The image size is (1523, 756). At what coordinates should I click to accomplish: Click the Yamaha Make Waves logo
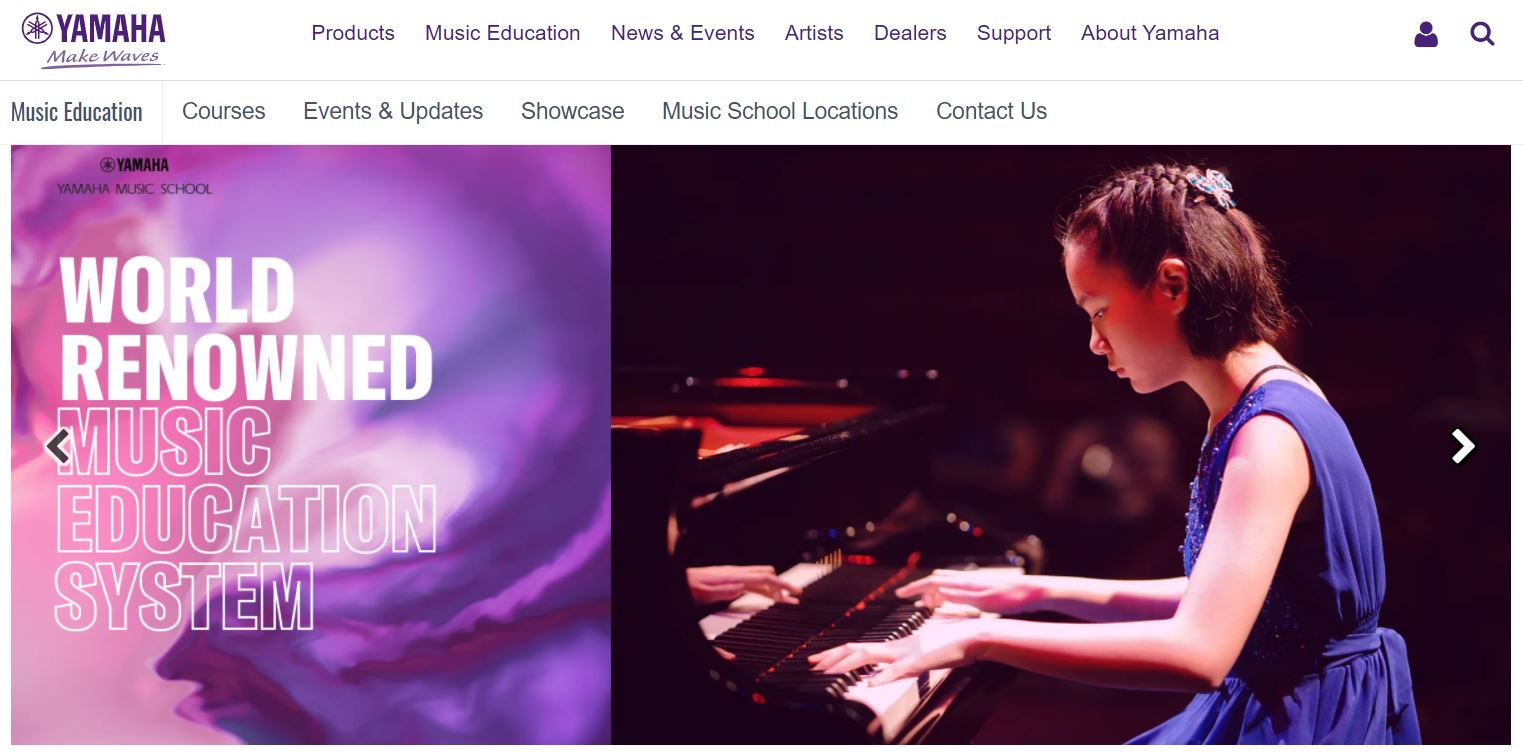click(93, 40)
